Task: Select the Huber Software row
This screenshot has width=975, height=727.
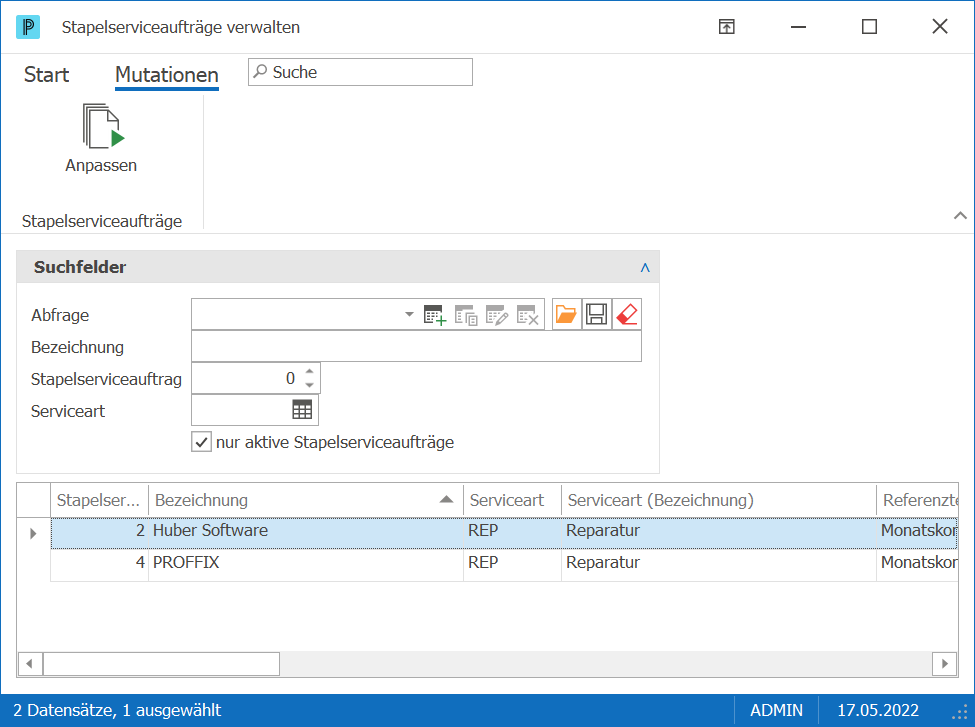Action: click(504, 533)
